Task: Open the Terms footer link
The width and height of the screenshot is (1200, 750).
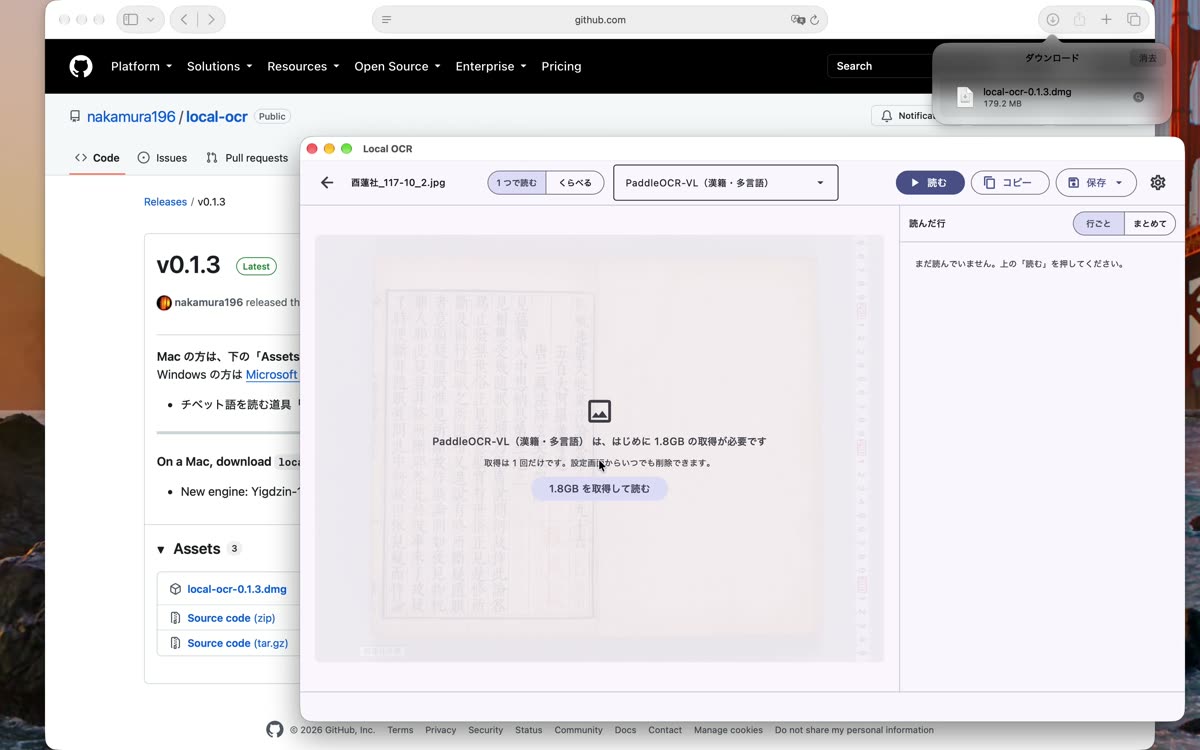Action: pos(400,730)
